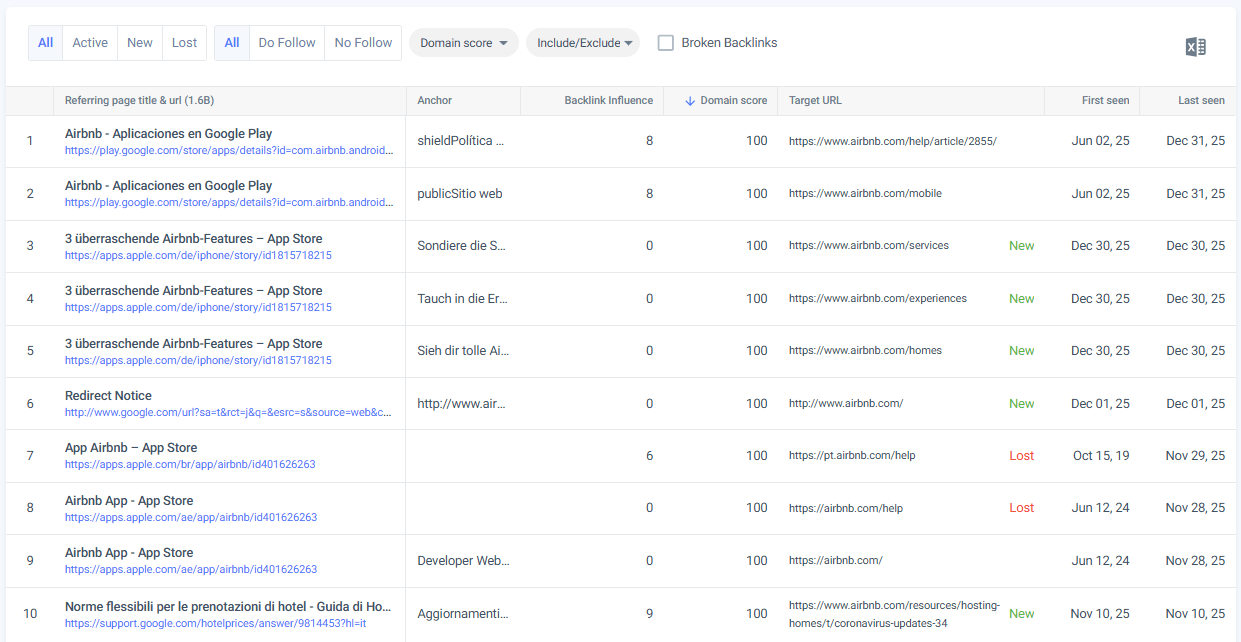Select the All follow-type filter
This screenshot has width=1241, height=642.
(x=232, y=43)
